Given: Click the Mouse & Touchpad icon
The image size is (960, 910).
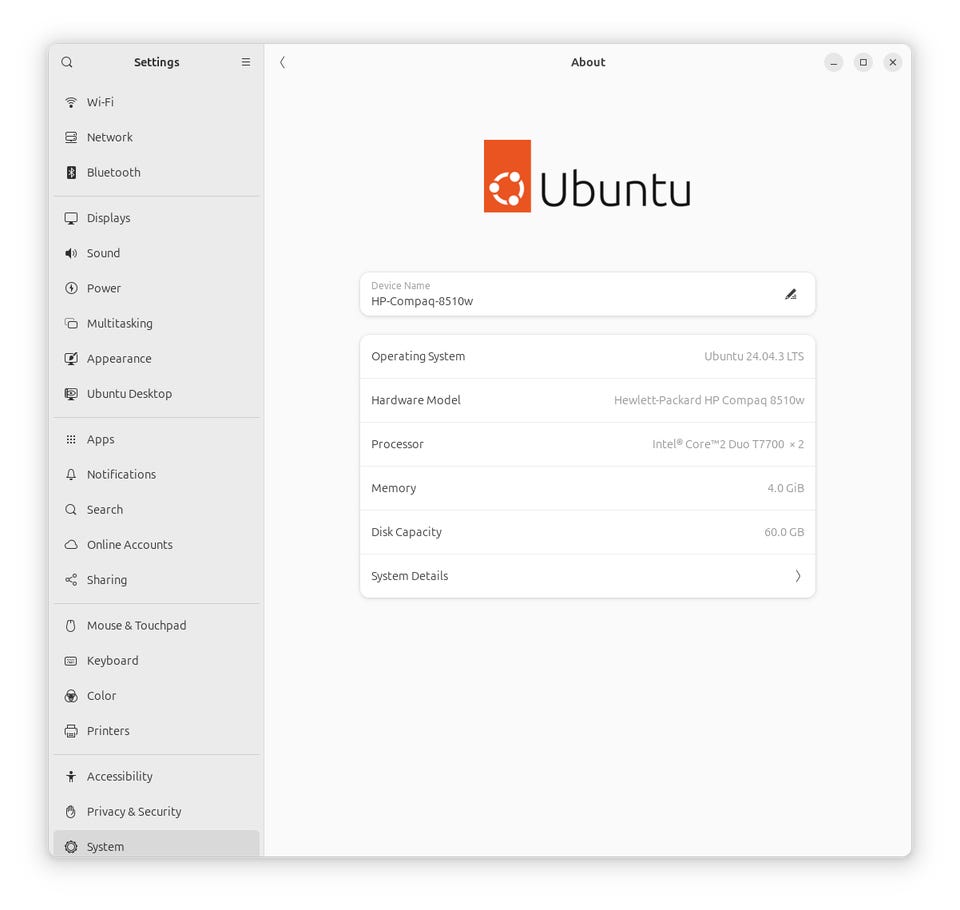Looking at the screenshot, I should (x=71, y=625).
